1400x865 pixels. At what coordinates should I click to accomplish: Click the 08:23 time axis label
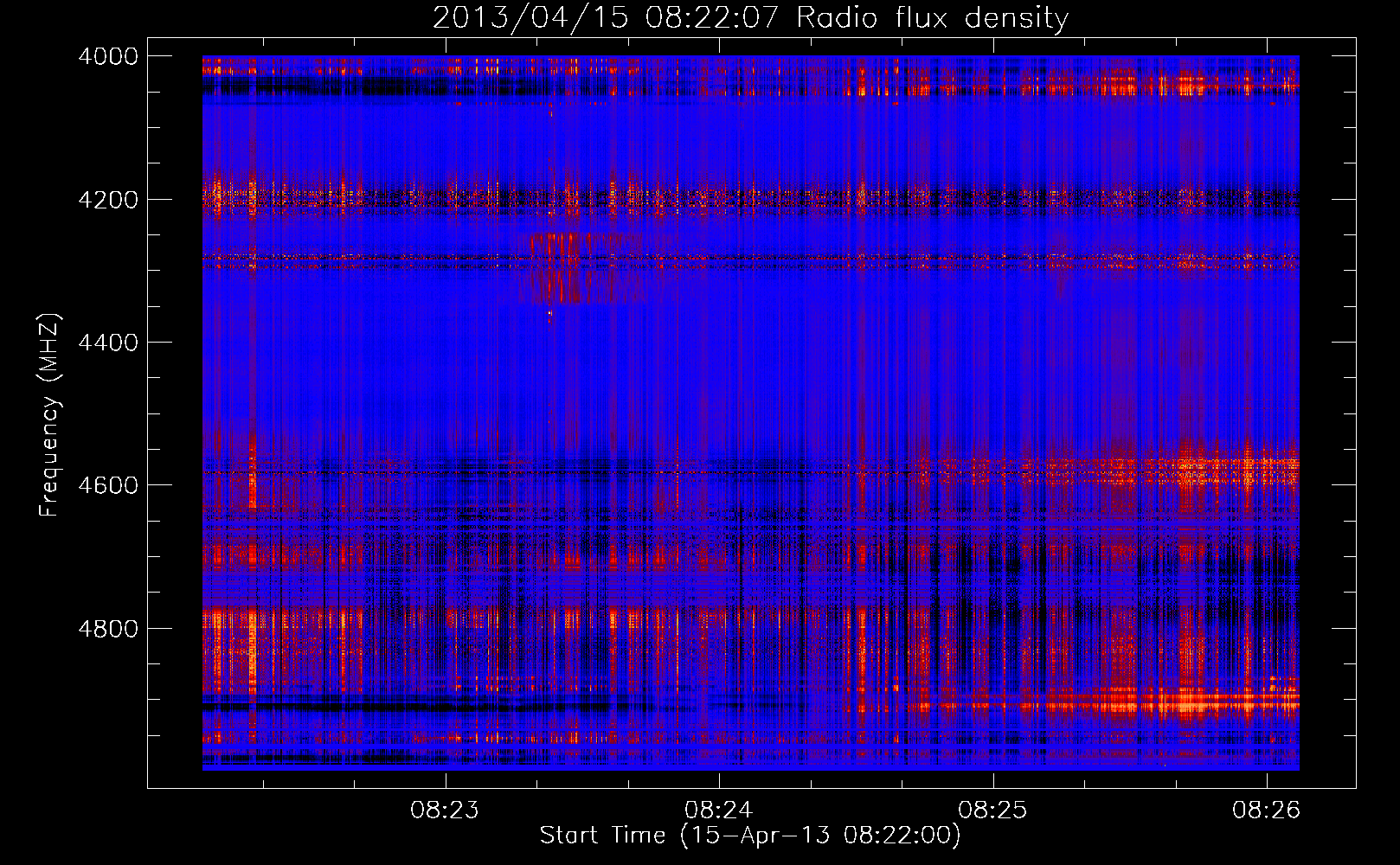(445, 811)
